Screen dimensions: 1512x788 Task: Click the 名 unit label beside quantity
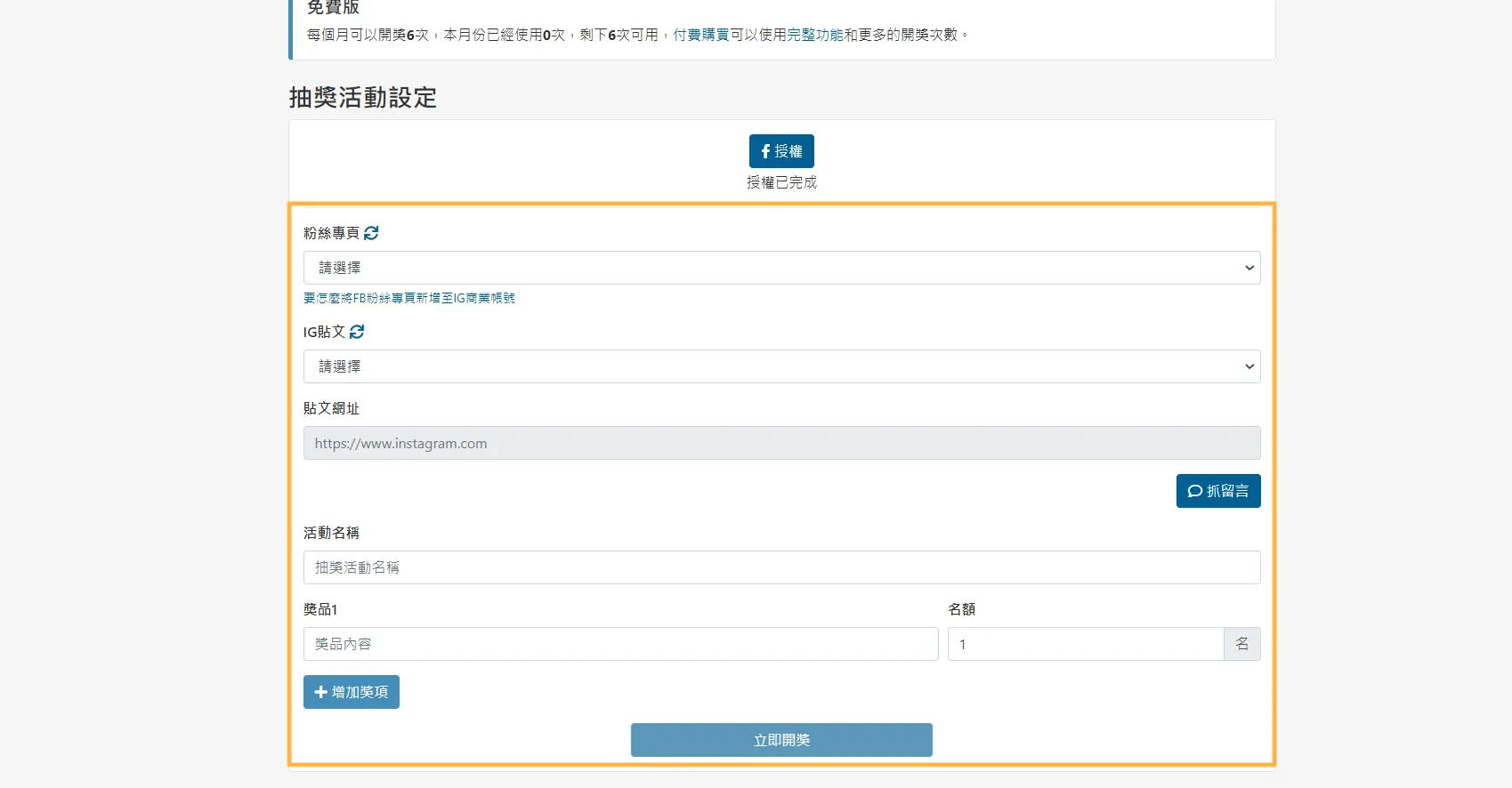tap(1242, 644)
